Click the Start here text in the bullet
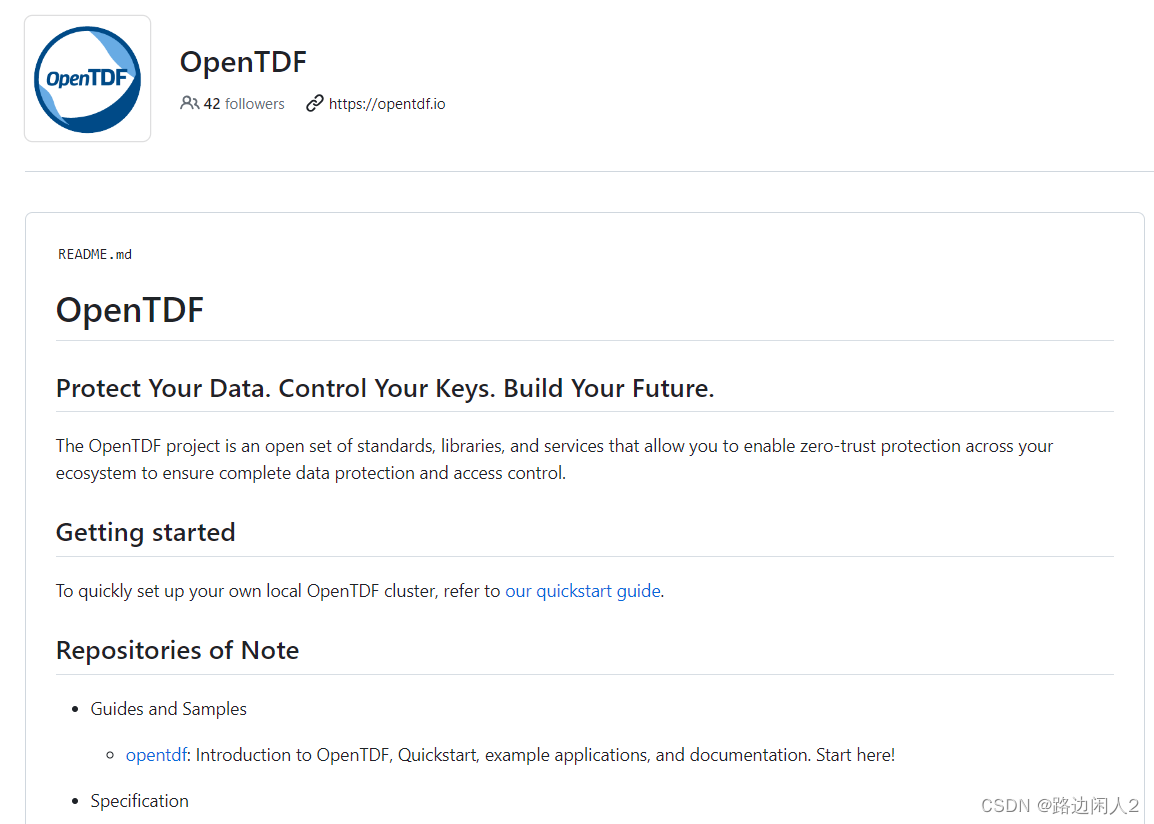Image resolution: width=1154 pixels, height=824 pixels. click(x=856, y=754)
